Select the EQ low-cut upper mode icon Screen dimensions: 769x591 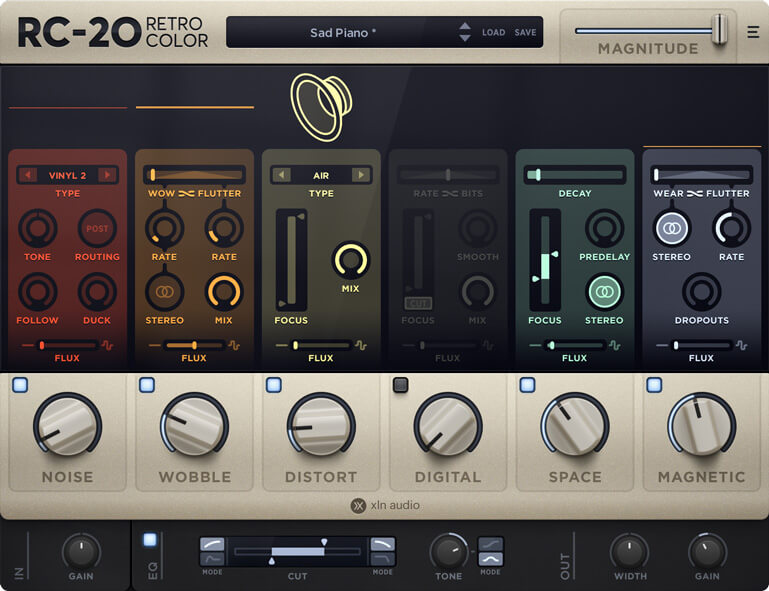pyautogui.click(x=212, y=544)
